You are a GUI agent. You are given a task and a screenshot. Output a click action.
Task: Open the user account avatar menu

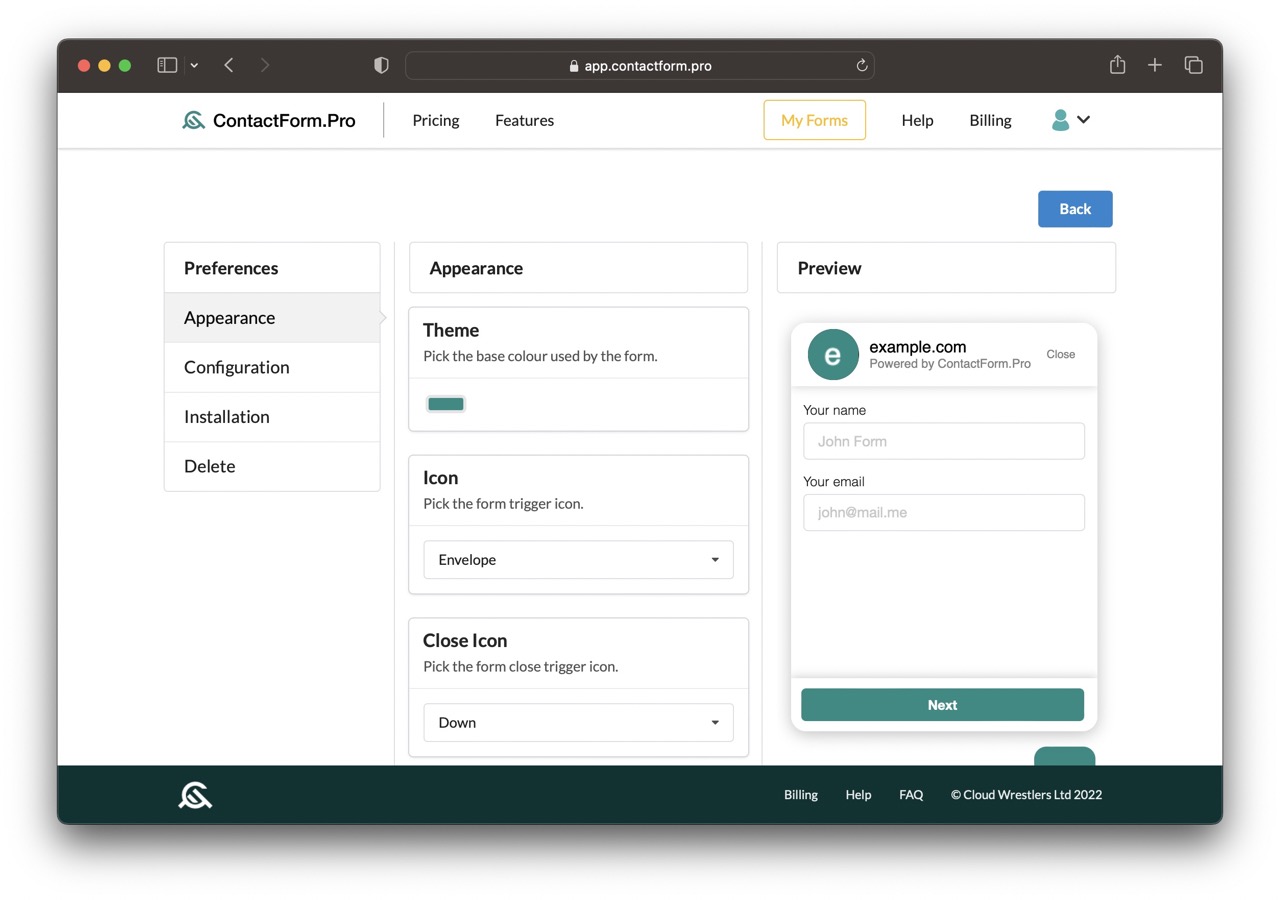1060,120
